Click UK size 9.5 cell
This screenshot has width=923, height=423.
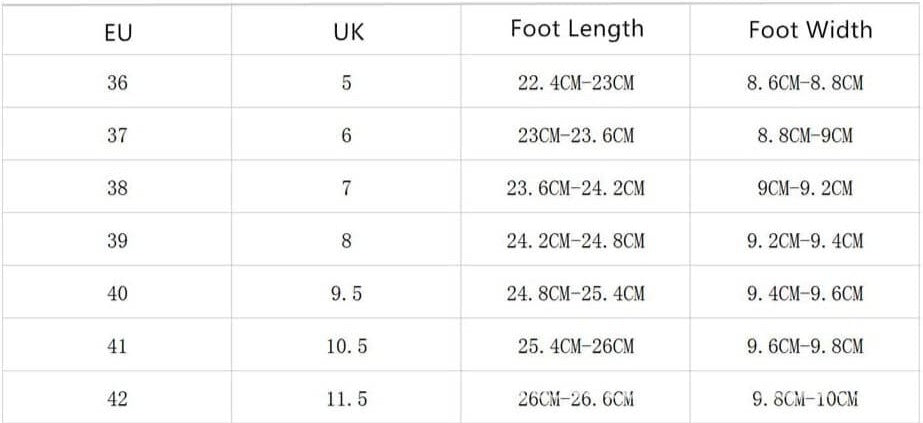coord(347,294)
